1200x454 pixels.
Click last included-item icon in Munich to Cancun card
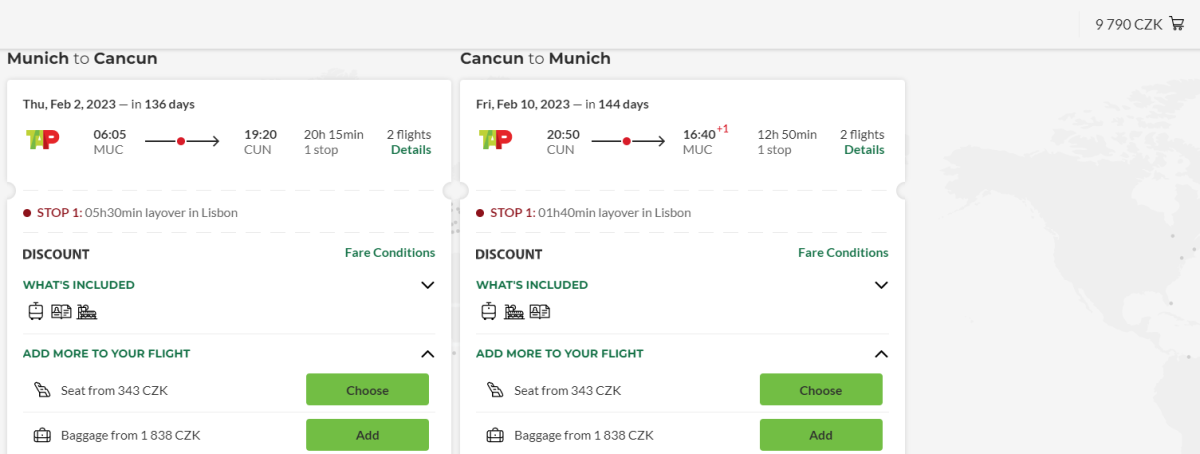coord(87,311)
